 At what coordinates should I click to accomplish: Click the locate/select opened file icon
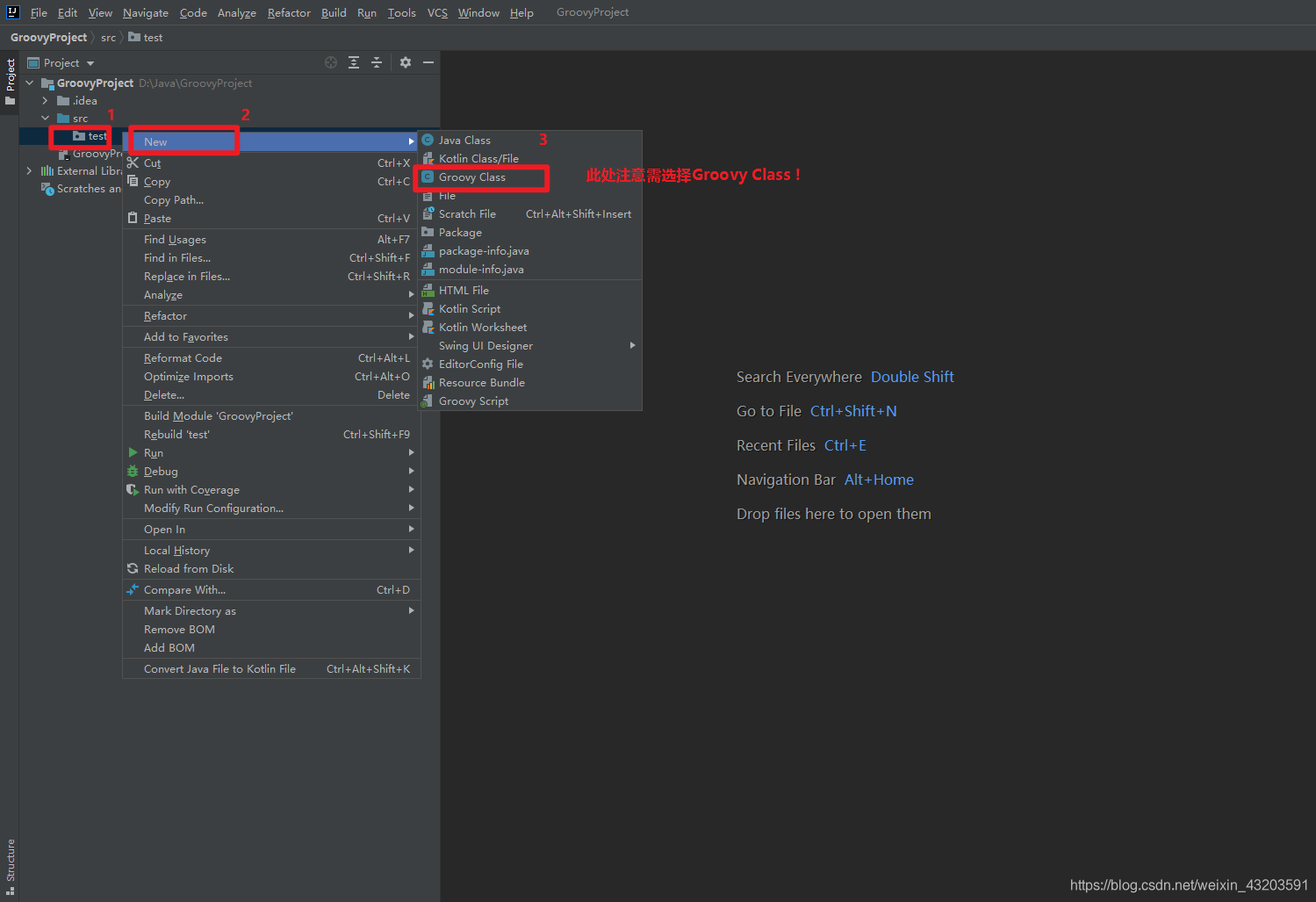[331, 62]
